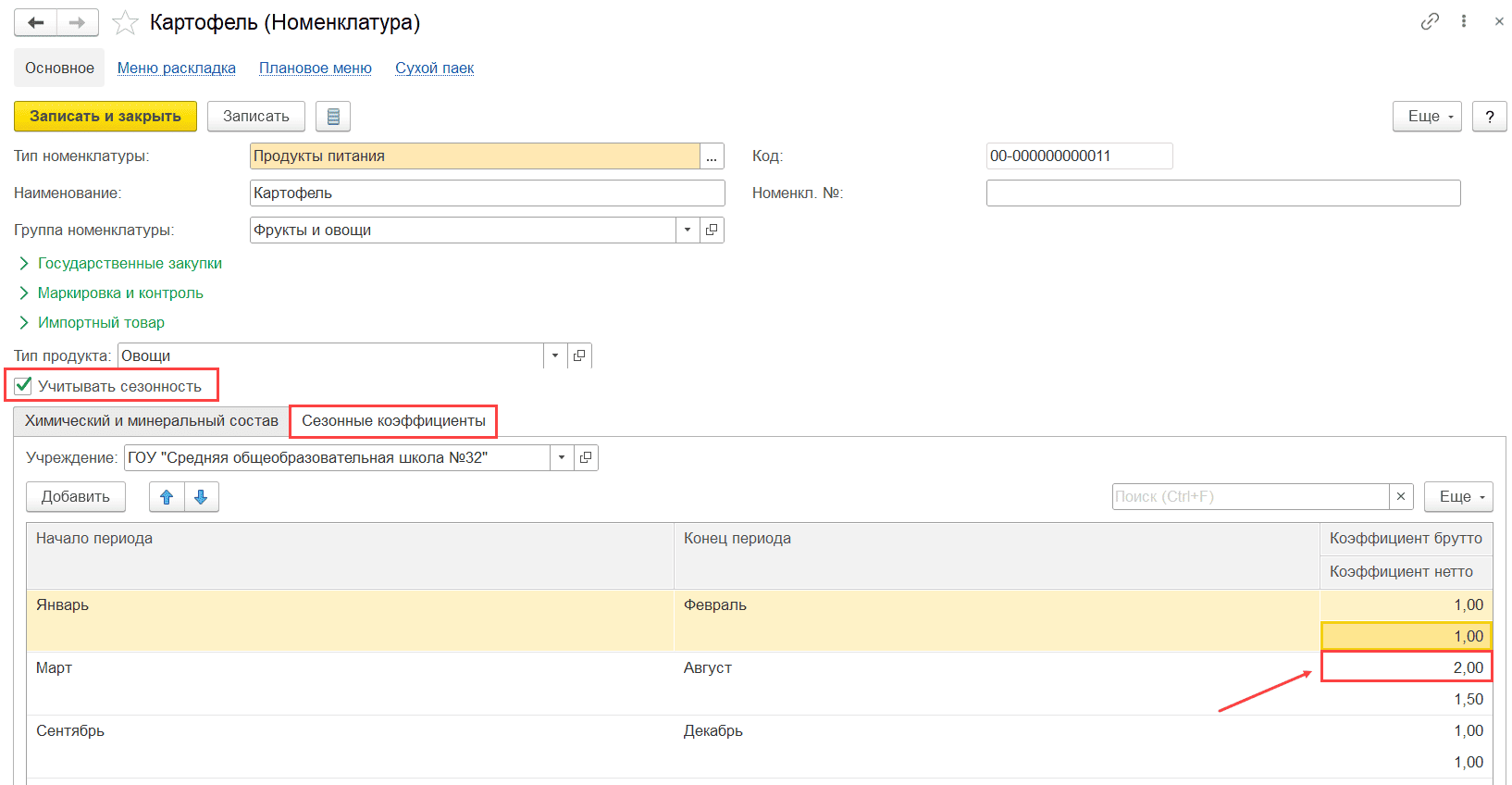Uncheck Учитывать сезонность checkbox
This screenshot has height=785, width=1512.
pos(24,386)
